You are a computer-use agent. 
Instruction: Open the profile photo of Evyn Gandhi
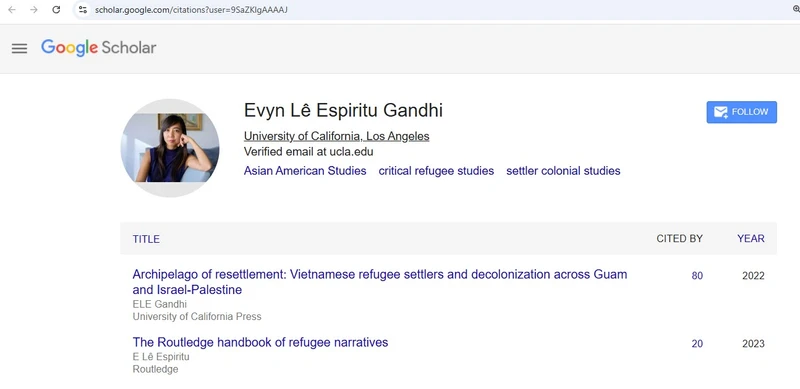(170, 148)
